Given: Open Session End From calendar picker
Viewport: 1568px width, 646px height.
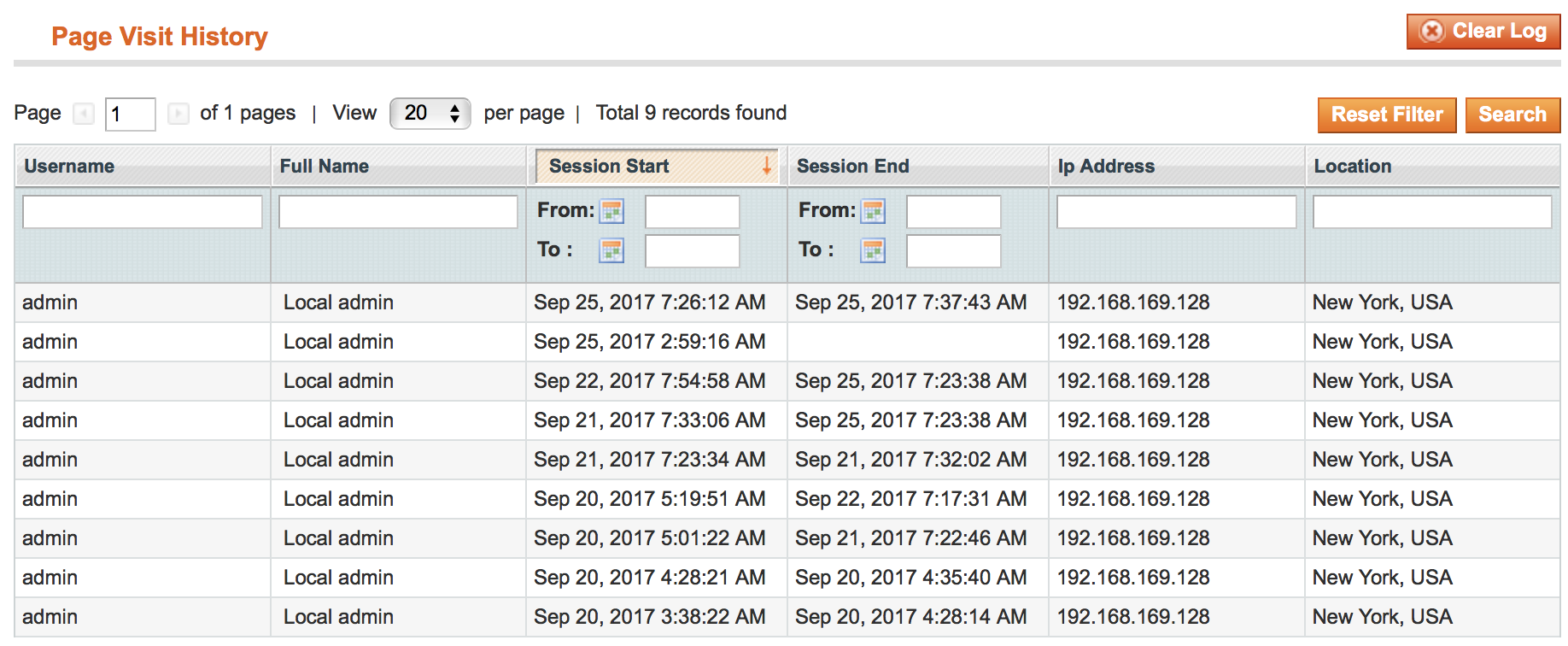Looking at the screenshot, I should pos(873,211).
